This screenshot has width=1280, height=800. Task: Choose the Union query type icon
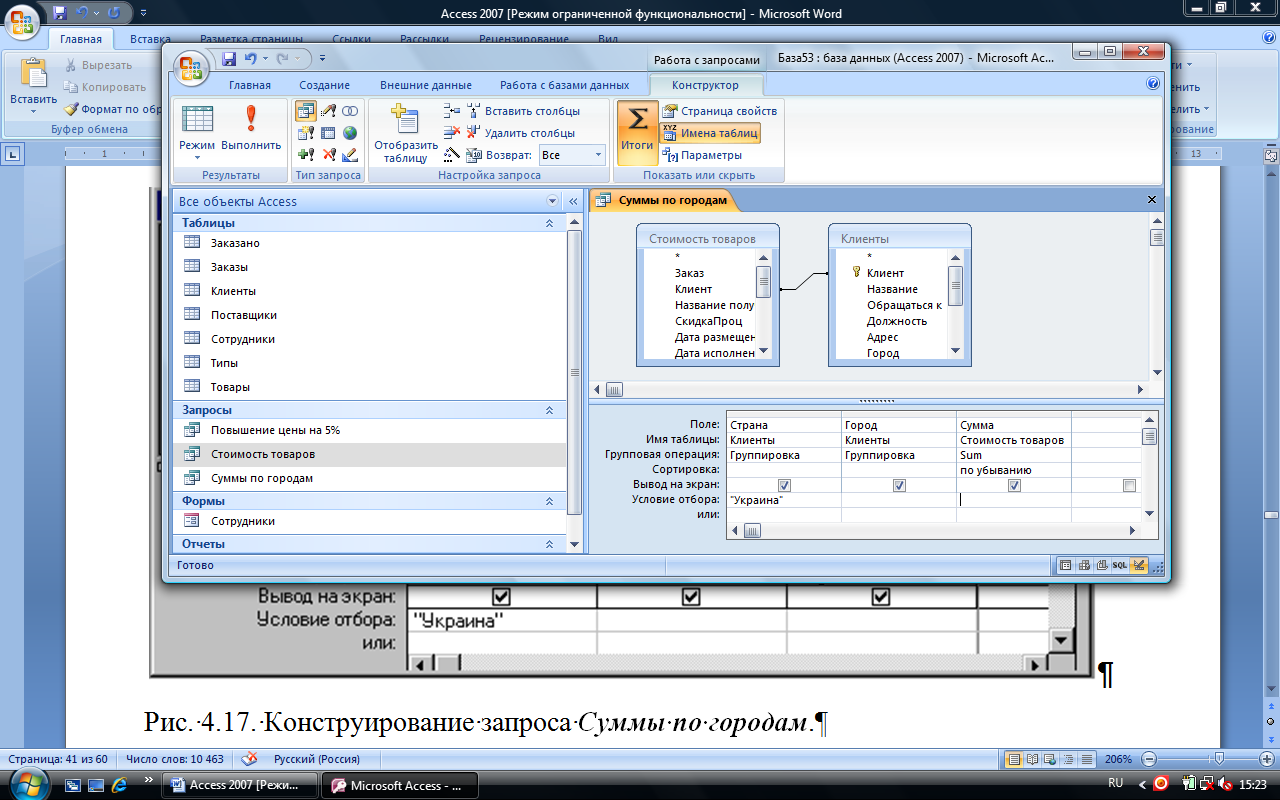350,111
